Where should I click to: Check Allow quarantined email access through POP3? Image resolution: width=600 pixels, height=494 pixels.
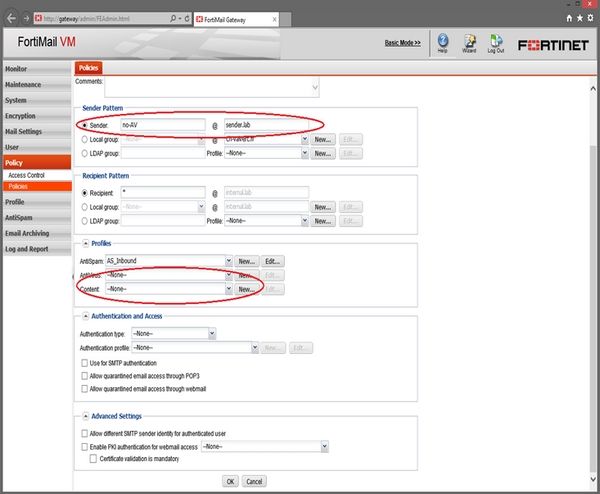(x=85, y=376)
